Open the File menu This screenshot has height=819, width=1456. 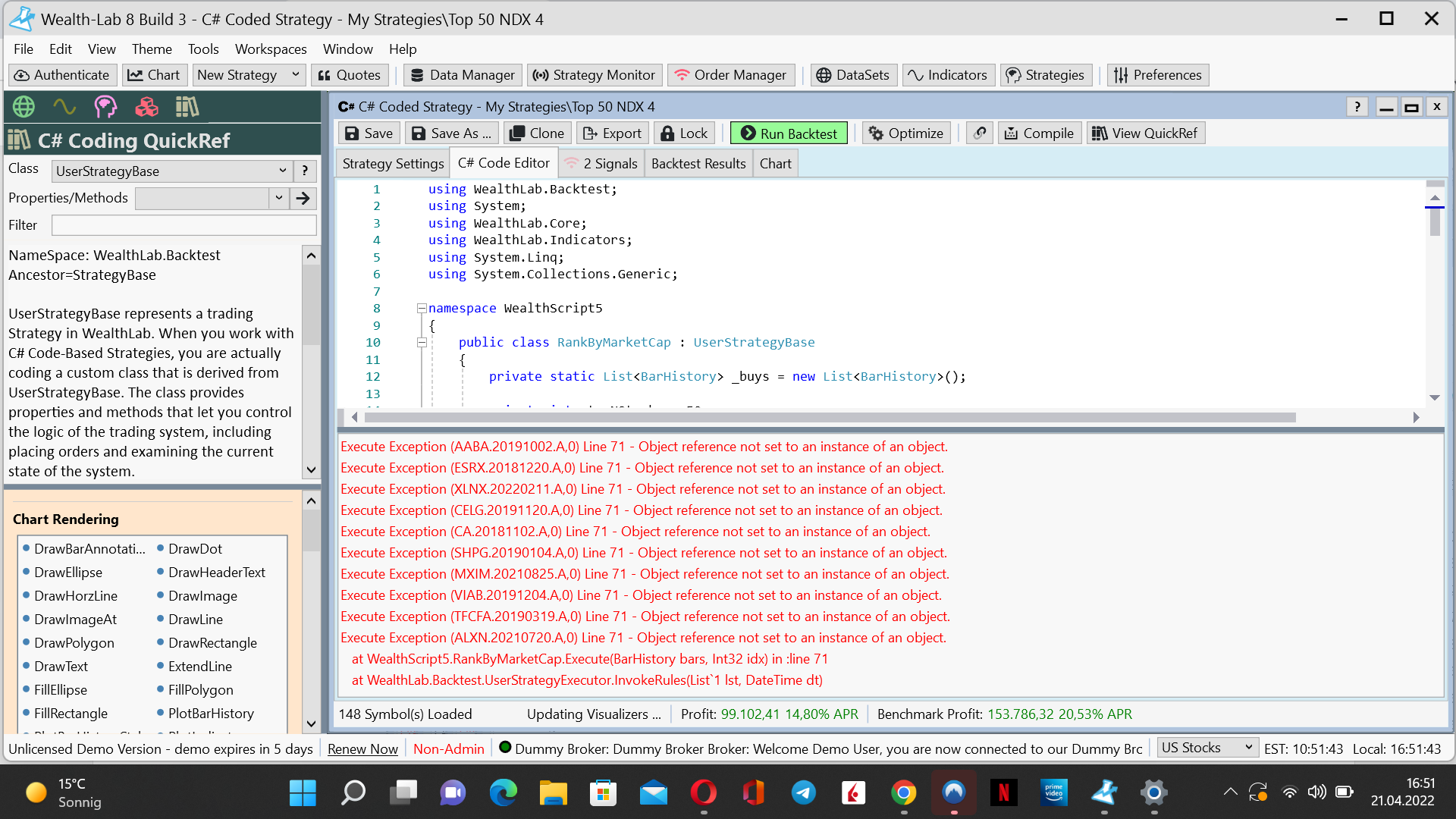[x=24, y=49]
